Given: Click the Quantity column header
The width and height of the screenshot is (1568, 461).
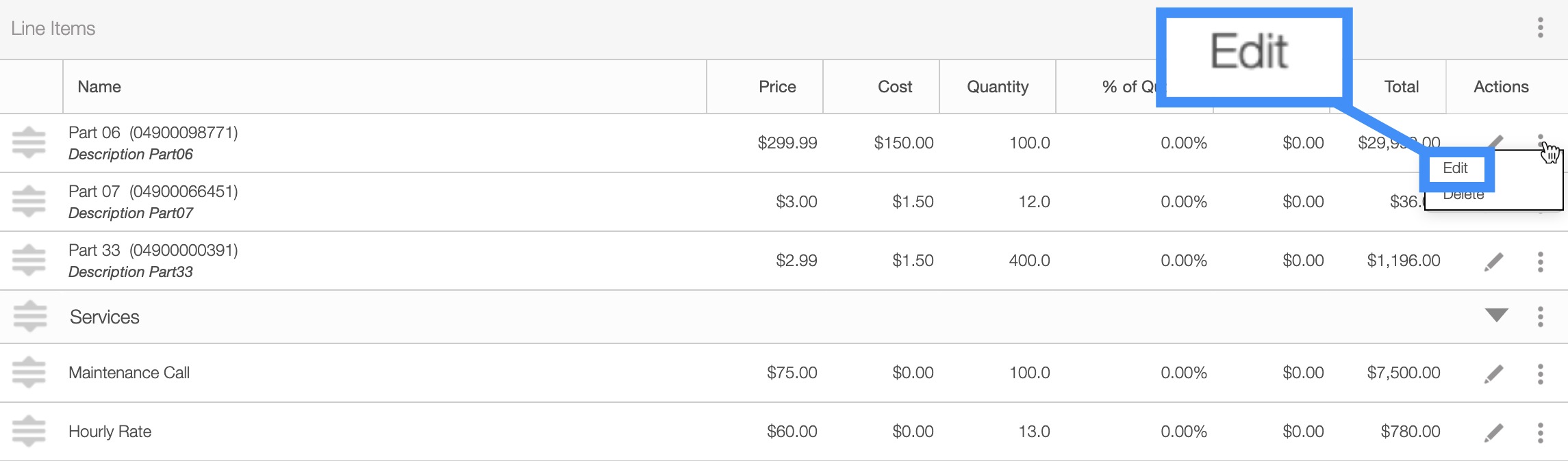Looking at the screenshot, I should pyautogui.click(x=997, y=87).
